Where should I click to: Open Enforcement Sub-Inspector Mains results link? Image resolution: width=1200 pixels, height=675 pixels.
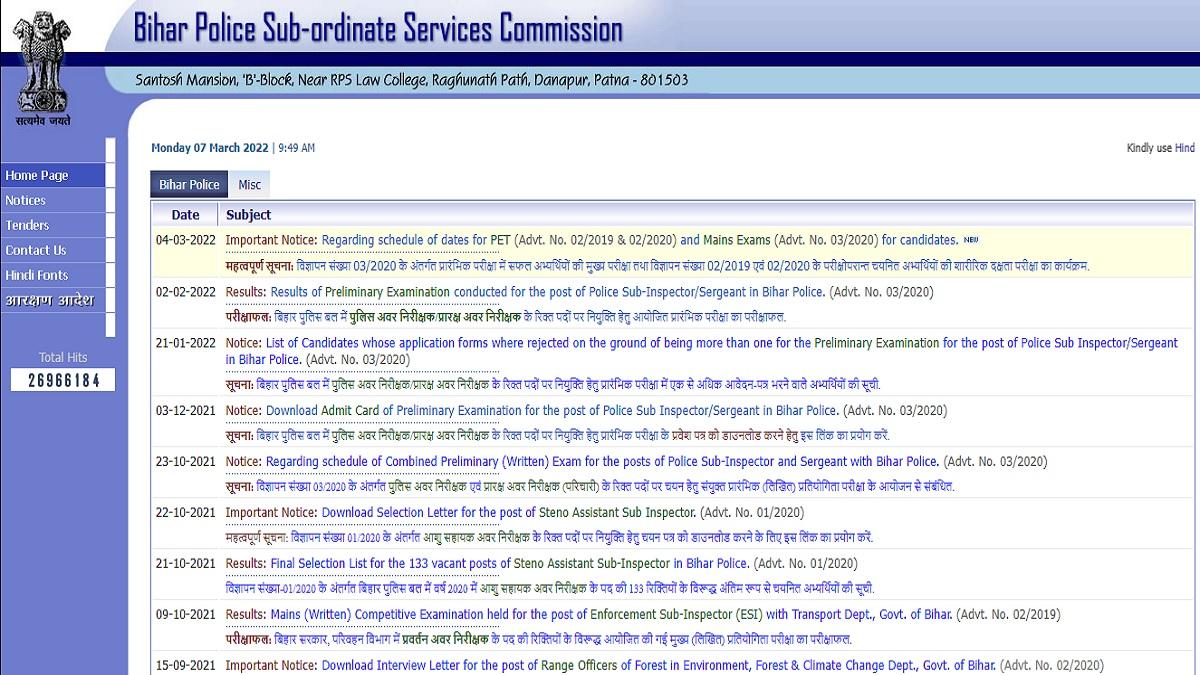611,615
